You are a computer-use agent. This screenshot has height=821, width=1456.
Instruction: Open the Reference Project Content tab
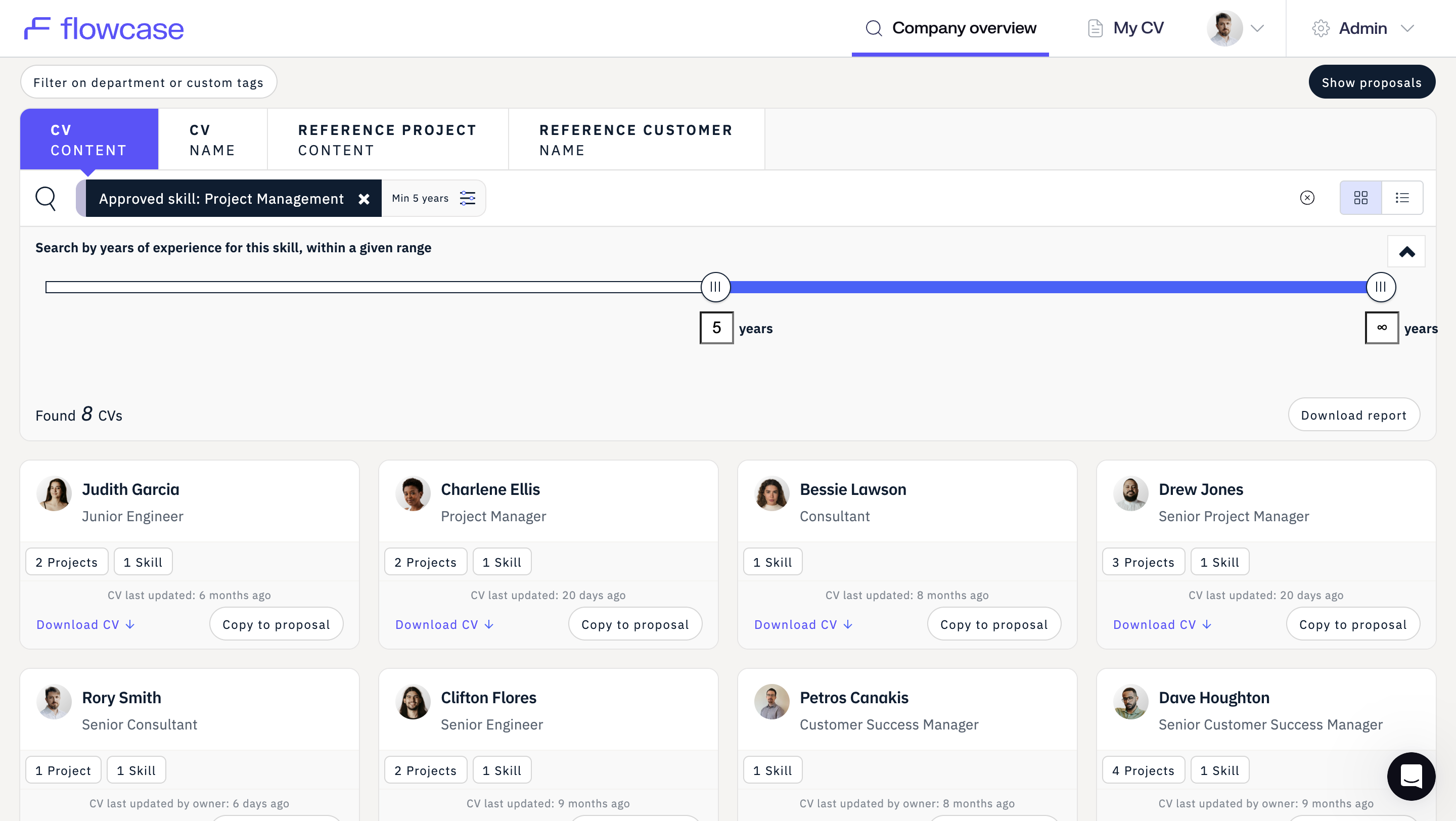click(388, 140)
